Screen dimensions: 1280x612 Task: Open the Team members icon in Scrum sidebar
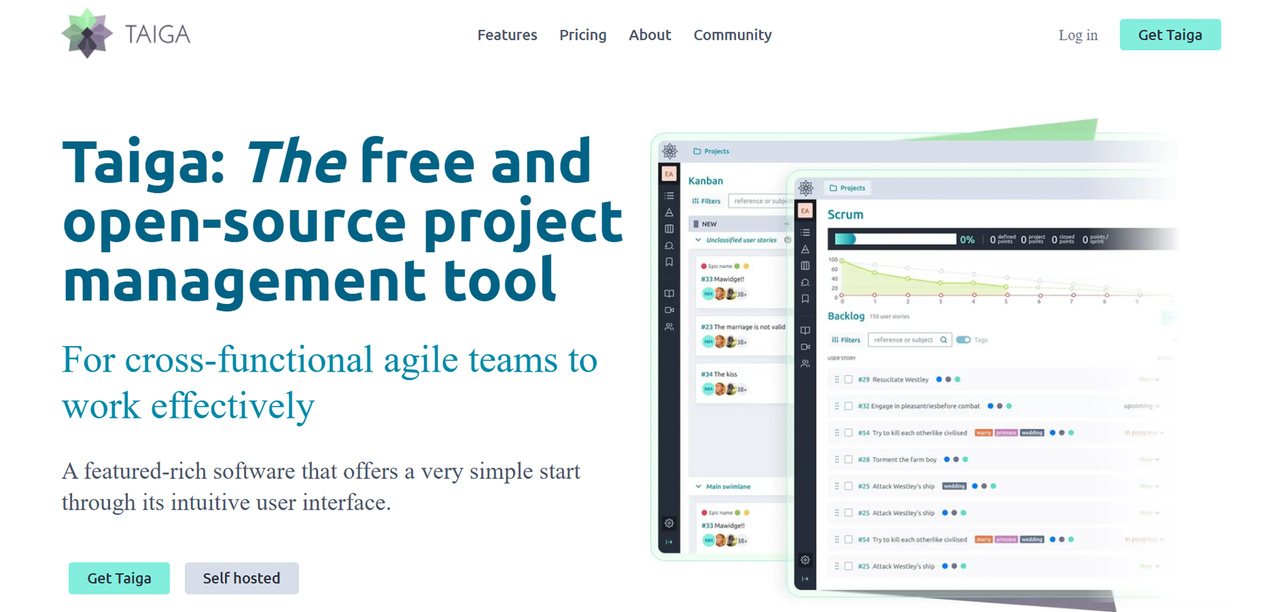(x=805, y=363)
